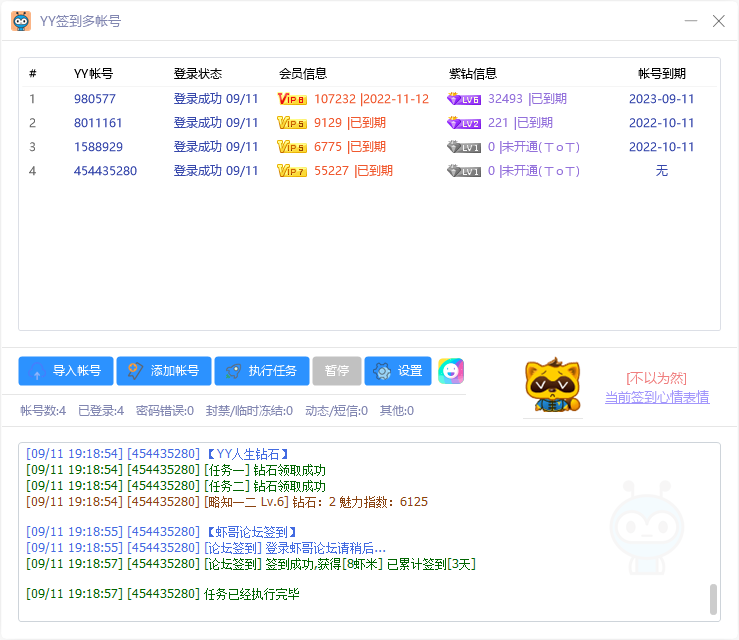Click 导入帐号 import accounts button
The width and height of the screenshot is (739, 640).
(66, 371)
